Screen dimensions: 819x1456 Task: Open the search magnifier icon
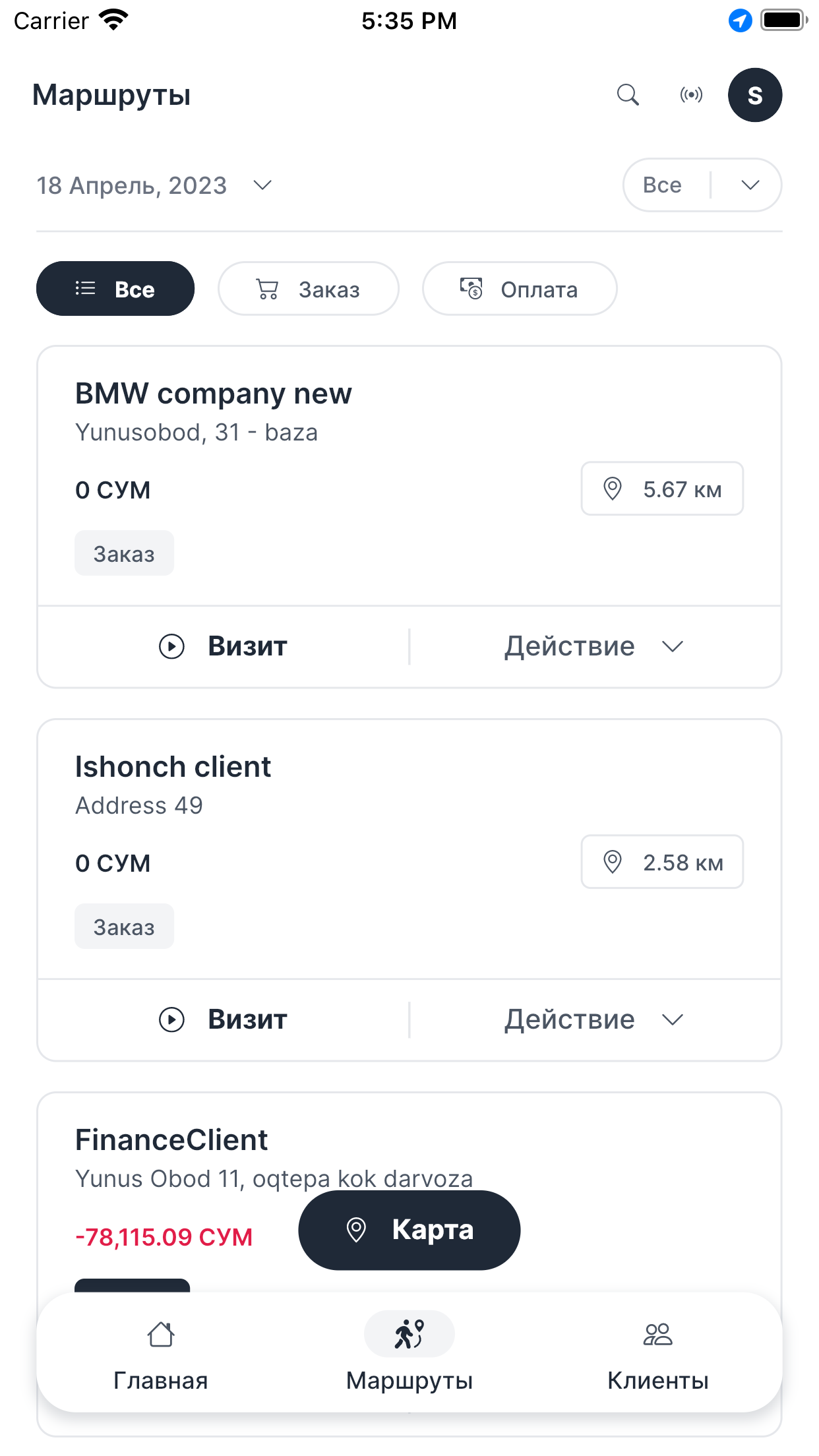coord(628,95)
